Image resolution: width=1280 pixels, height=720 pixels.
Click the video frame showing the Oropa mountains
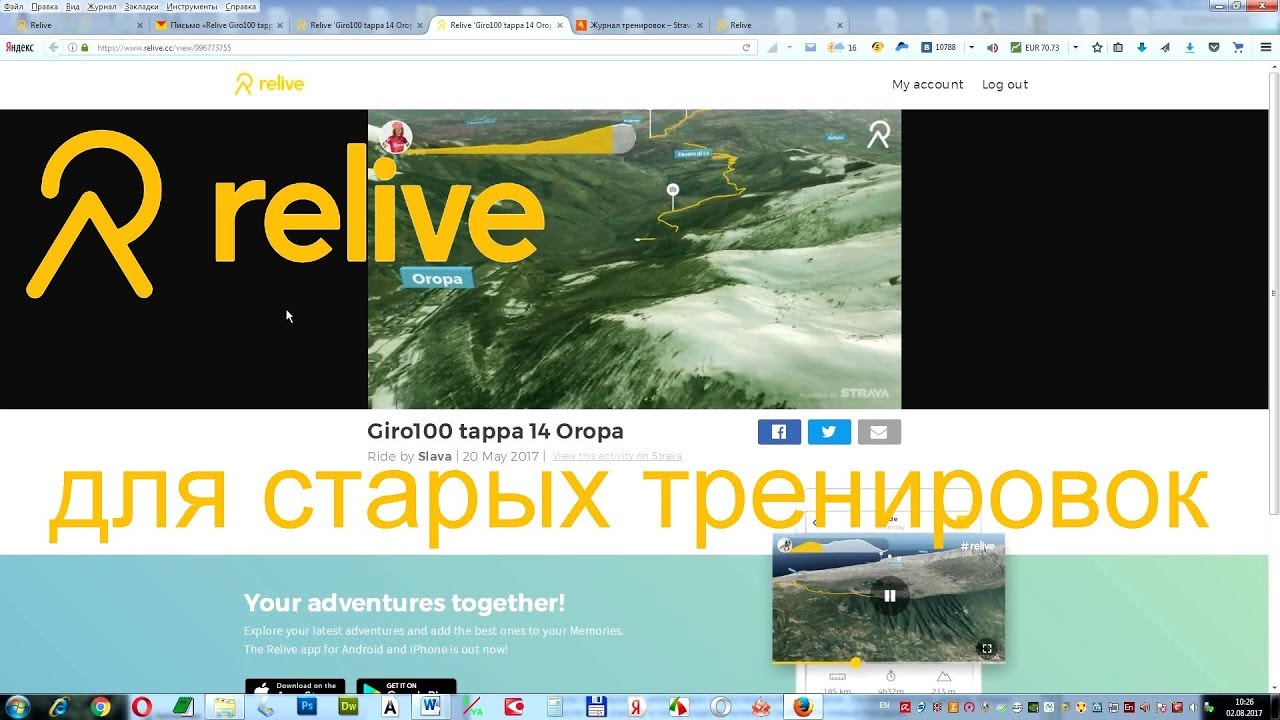(x=634, y=259)
